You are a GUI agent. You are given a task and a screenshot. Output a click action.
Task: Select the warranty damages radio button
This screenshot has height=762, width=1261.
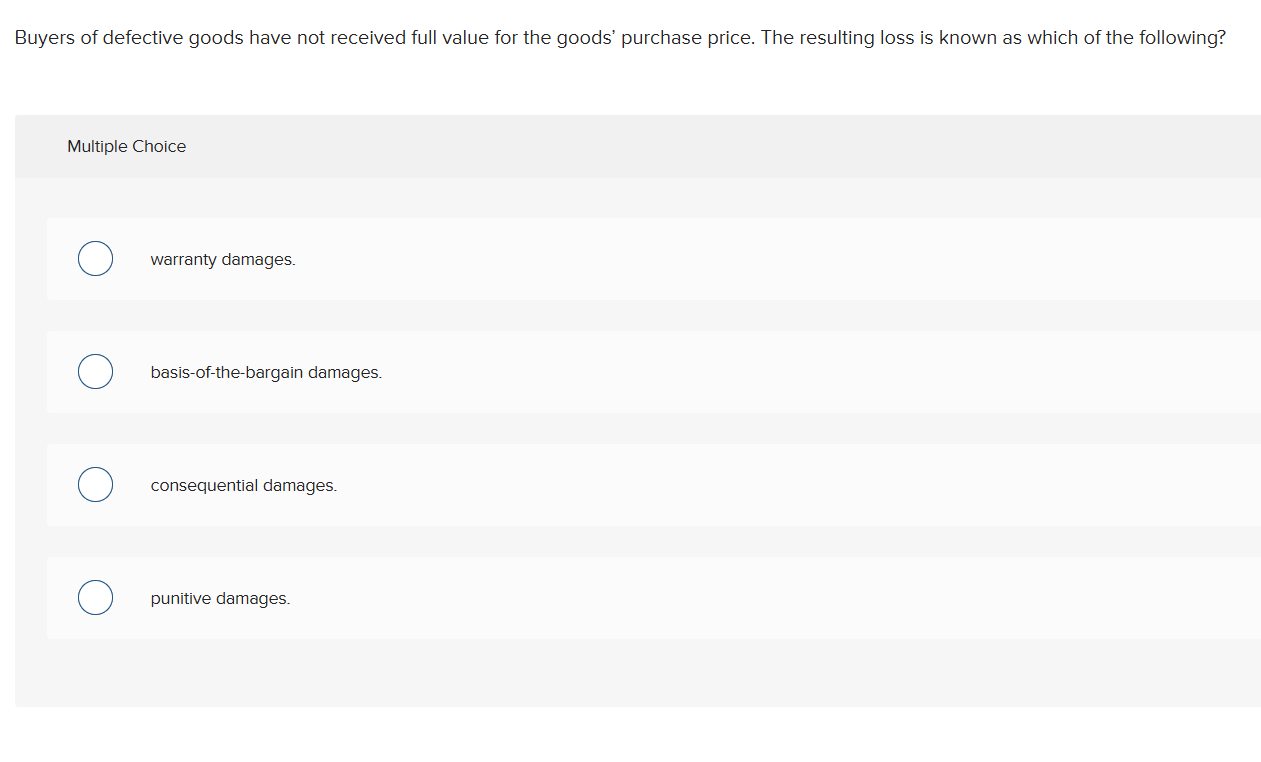pyautogui.click(x=95, y=258)
